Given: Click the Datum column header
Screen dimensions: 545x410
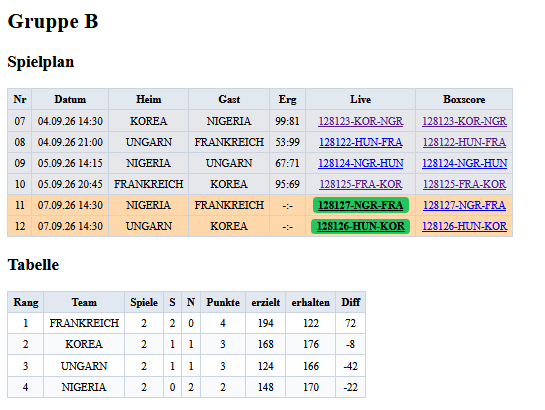Looking at the screenshot, I should (x=70, y=99).
